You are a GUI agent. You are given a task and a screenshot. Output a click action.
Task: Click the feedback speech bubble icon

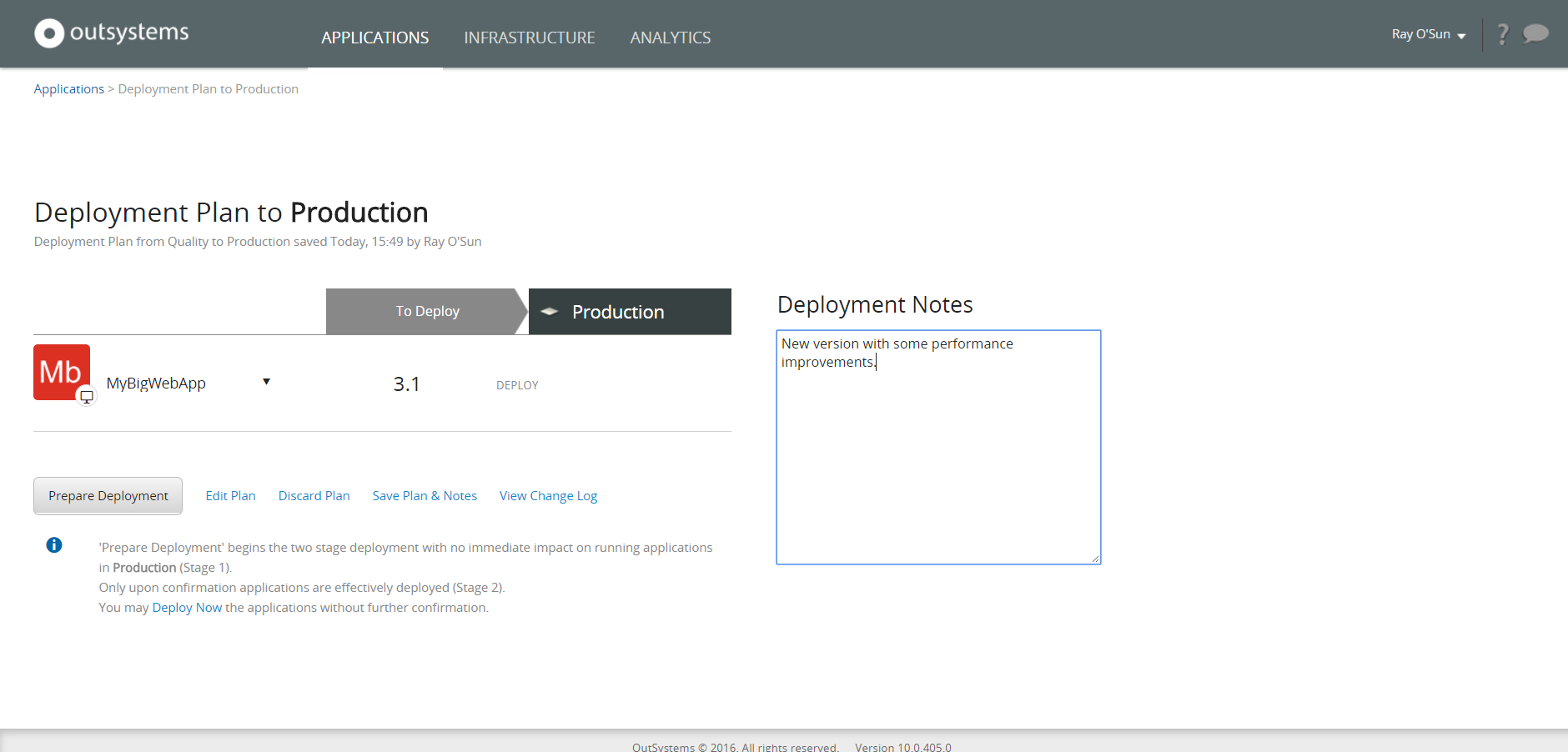click(x=1535, y=34)
